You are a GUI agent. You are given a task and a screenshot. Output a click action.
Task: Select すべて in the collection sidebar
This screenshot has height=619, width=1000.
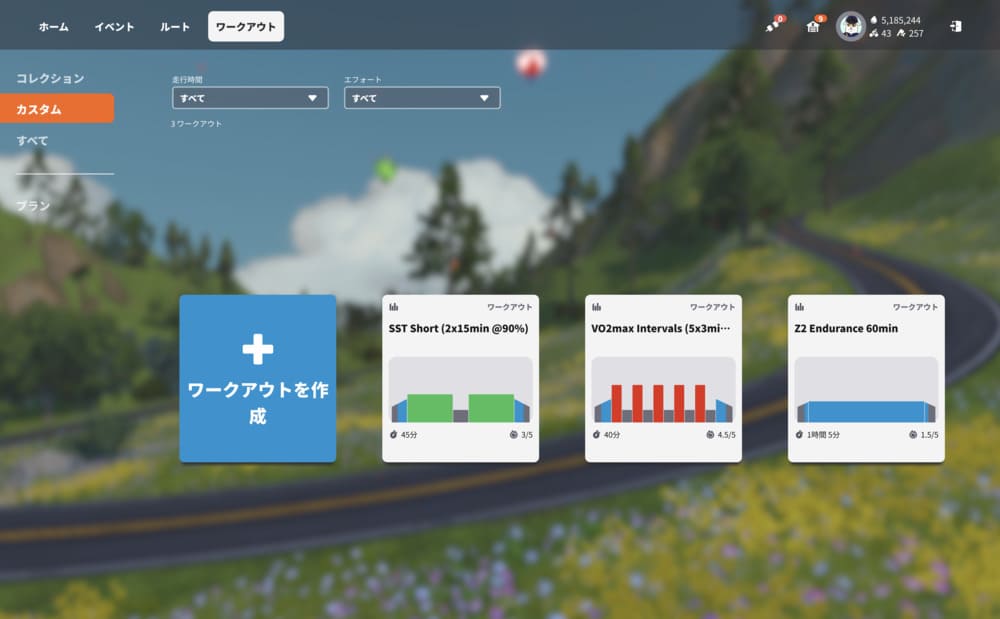coord(32,141)
